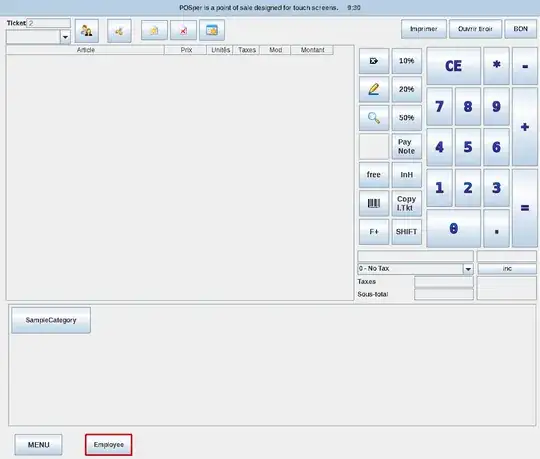Image resolution: width=540 pixels, height=459 pixels.
Task: Click the Sous-total amount field
Action: (444, 294)
